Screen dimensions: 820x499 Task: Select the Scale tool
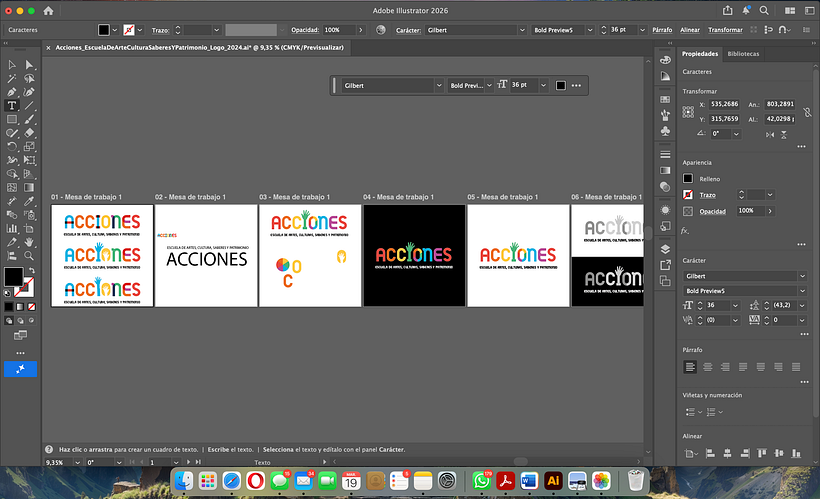click(x=29, y=146)
